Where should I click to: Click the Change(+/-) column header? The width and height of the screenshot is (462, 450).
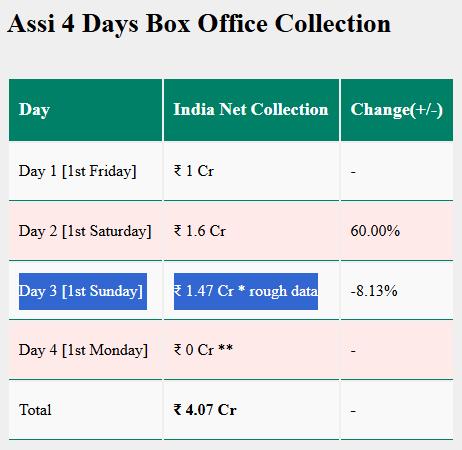pyautogui.click(x=397, y=110)
